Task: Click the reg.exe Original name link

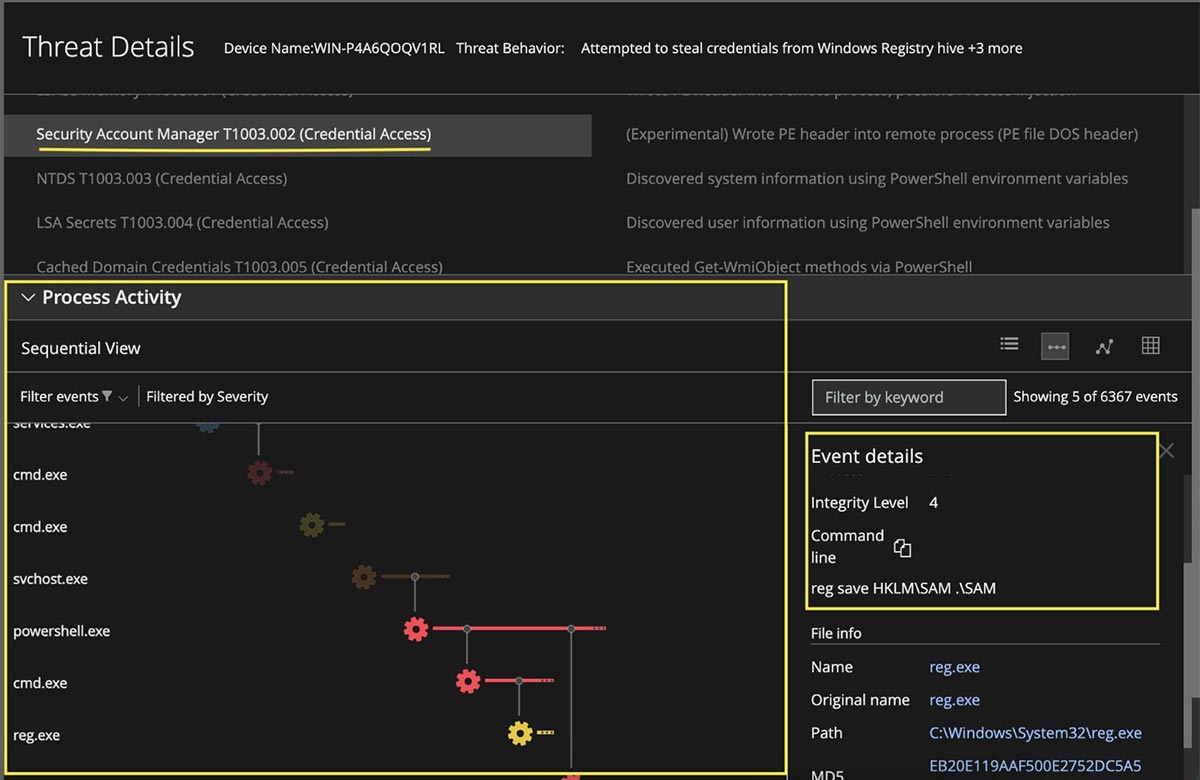Action: point(954,700)
